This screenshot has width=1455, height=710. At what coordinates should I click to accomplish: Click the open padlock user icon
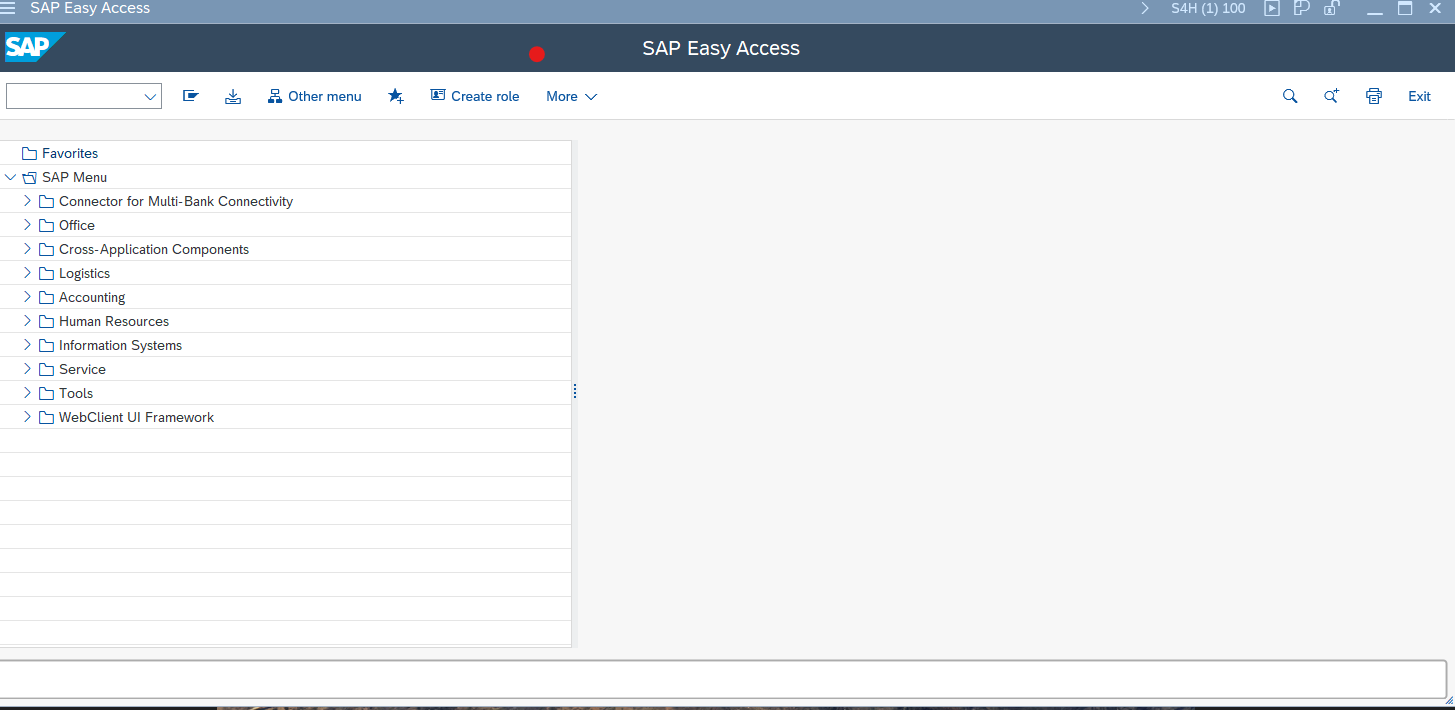tap(1331, 8)
